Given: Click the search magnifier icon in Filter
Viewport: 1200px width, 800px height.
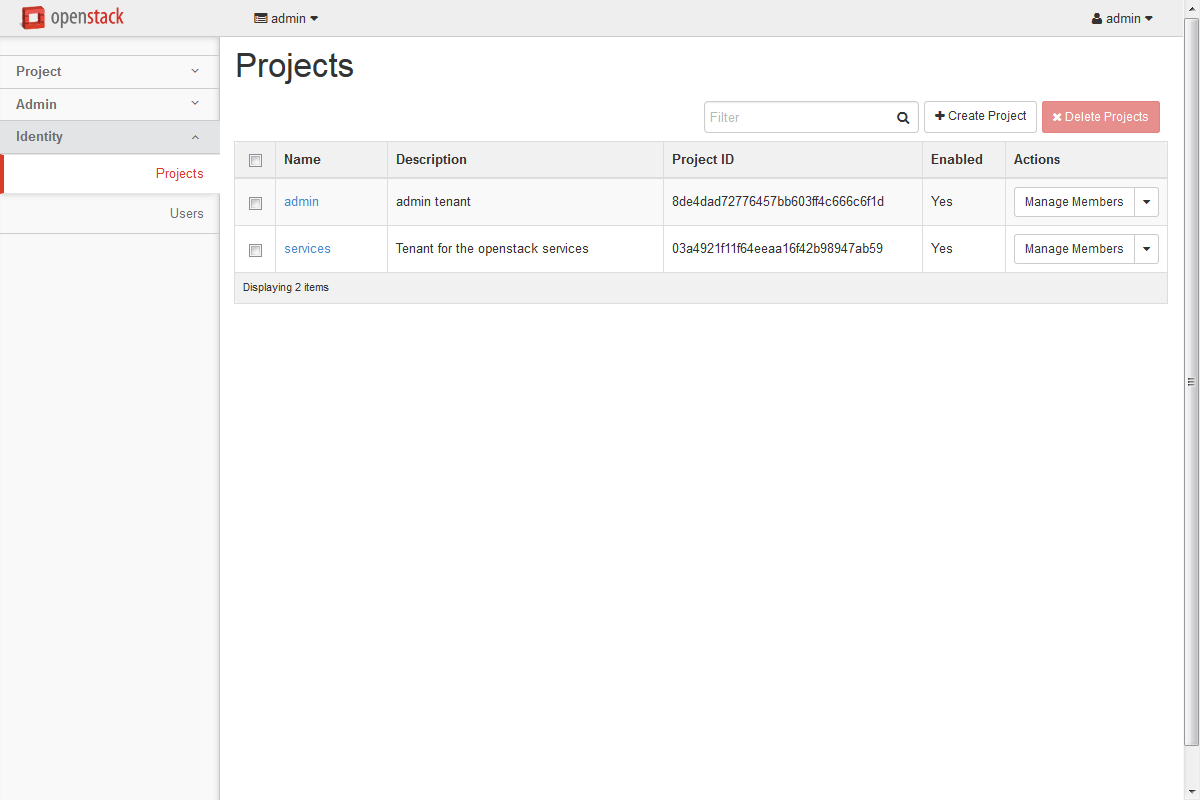Looking at the screenshot, I should tap(903, 118).
